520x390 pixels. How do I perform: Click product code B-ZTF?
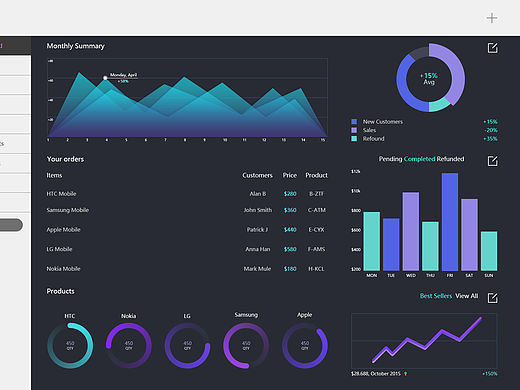[x=316, y=194]
